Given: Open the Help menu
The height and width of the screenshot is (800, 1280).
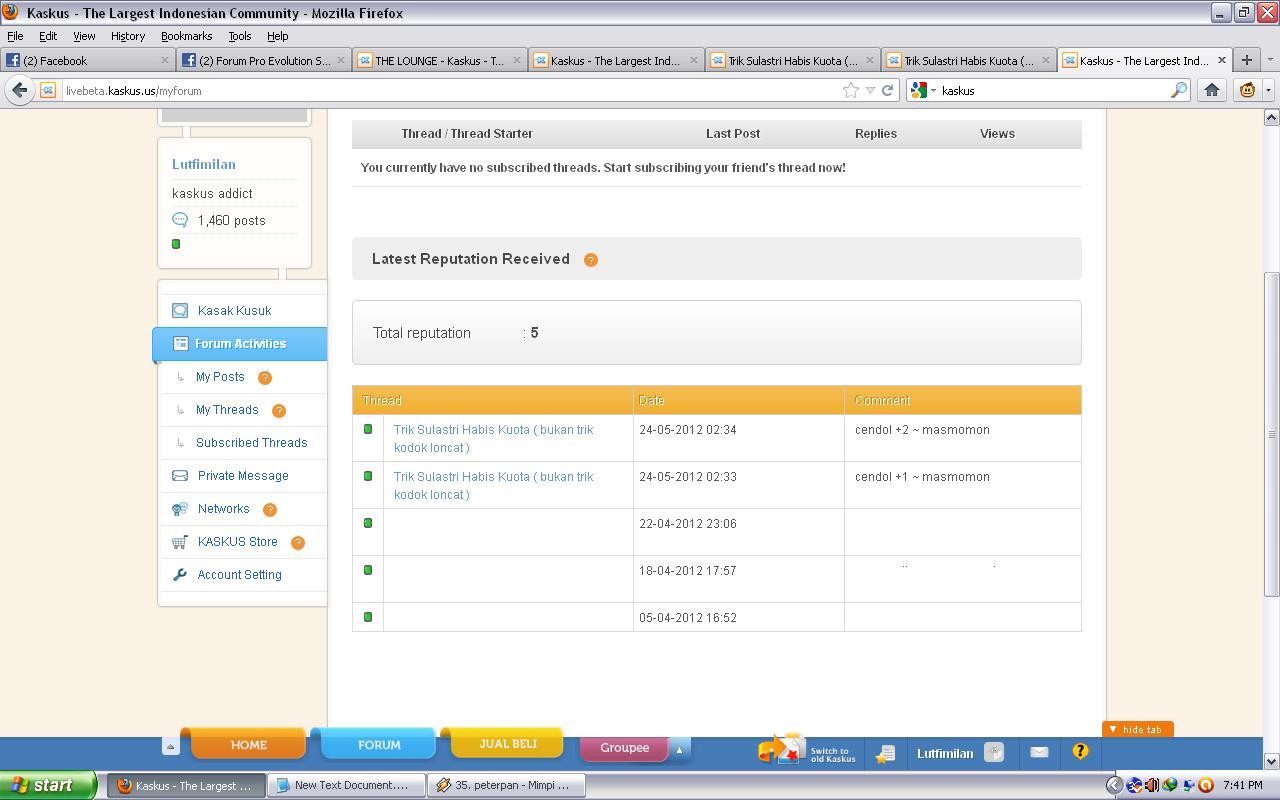Looking at the screenshot, I should pos(277,36).
